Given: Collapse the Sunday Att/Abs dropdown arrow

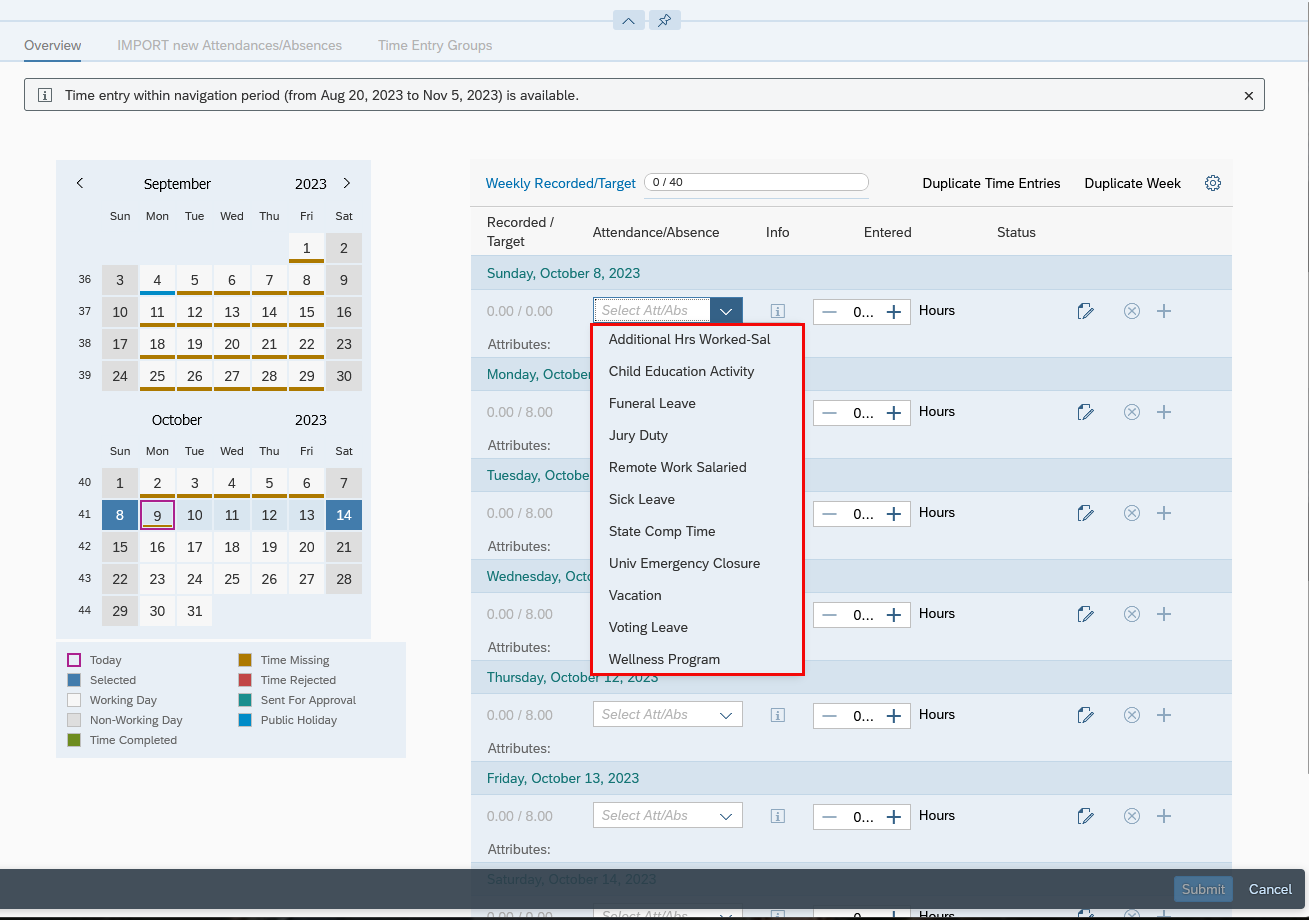Looking at the screenshot, I should pyautogui.click(x=726, y=311).
